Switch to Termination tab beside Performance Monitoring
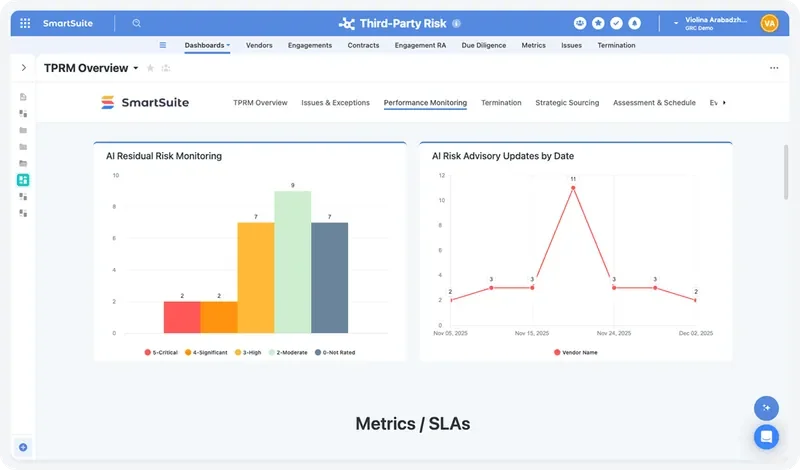Image resolution: width=800 pixels, height=470 pixels. click(501, 103)
